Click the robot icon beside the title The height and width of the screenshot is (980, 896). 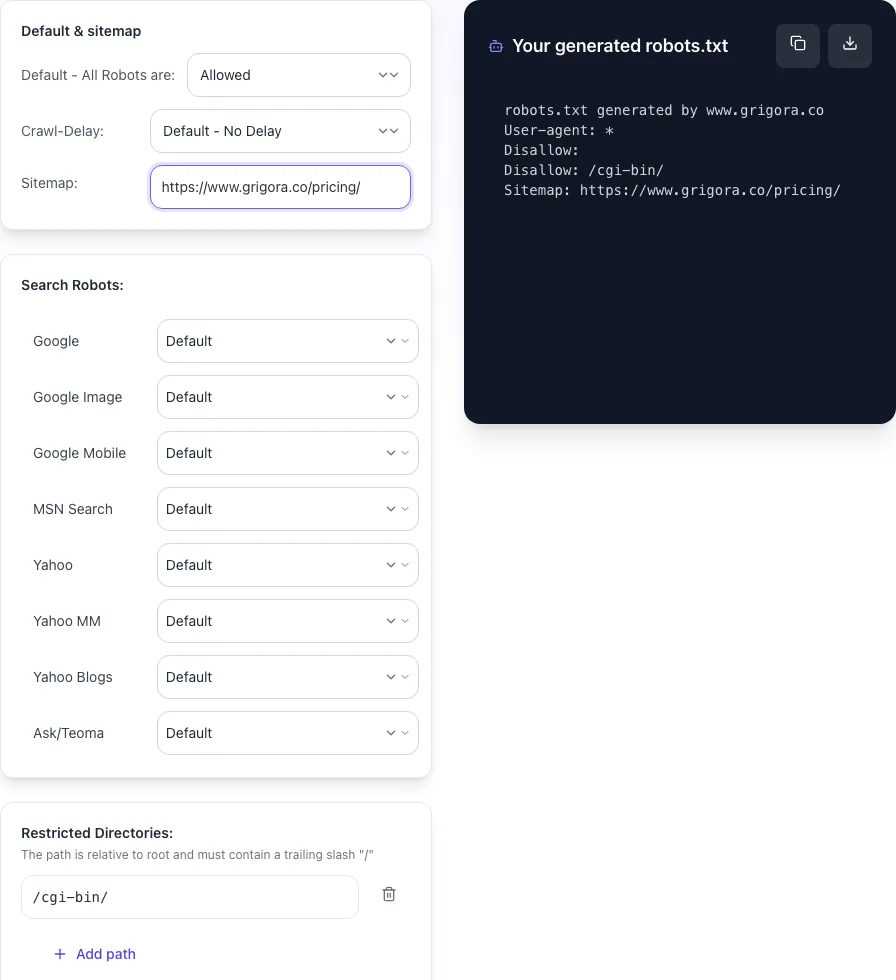(495, 46)
